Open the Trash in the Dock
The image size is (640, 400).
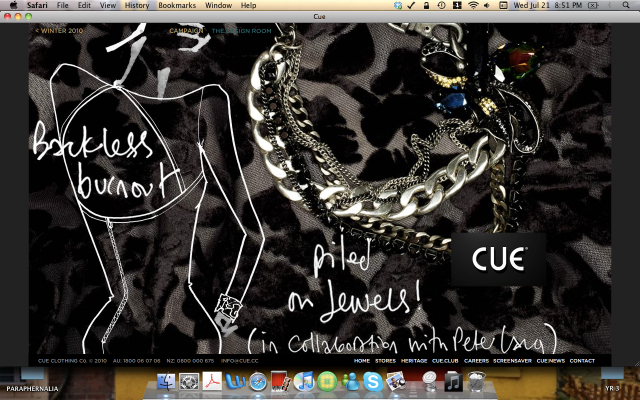(476, 382)
